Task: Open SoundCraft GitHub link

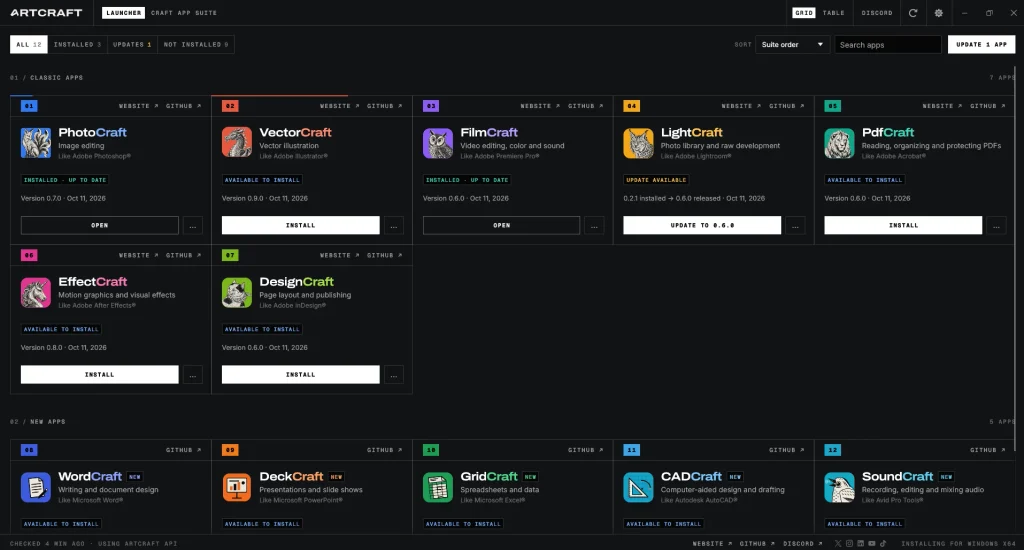Action: pyautogui.click(x=987, y=450)
